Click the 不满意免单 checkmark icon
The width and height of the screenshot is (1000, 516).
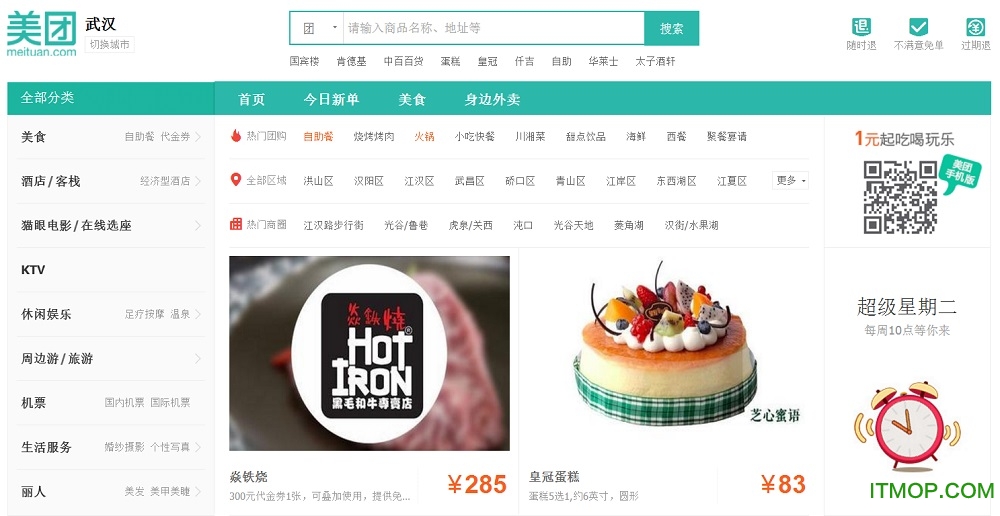[918, 27]
